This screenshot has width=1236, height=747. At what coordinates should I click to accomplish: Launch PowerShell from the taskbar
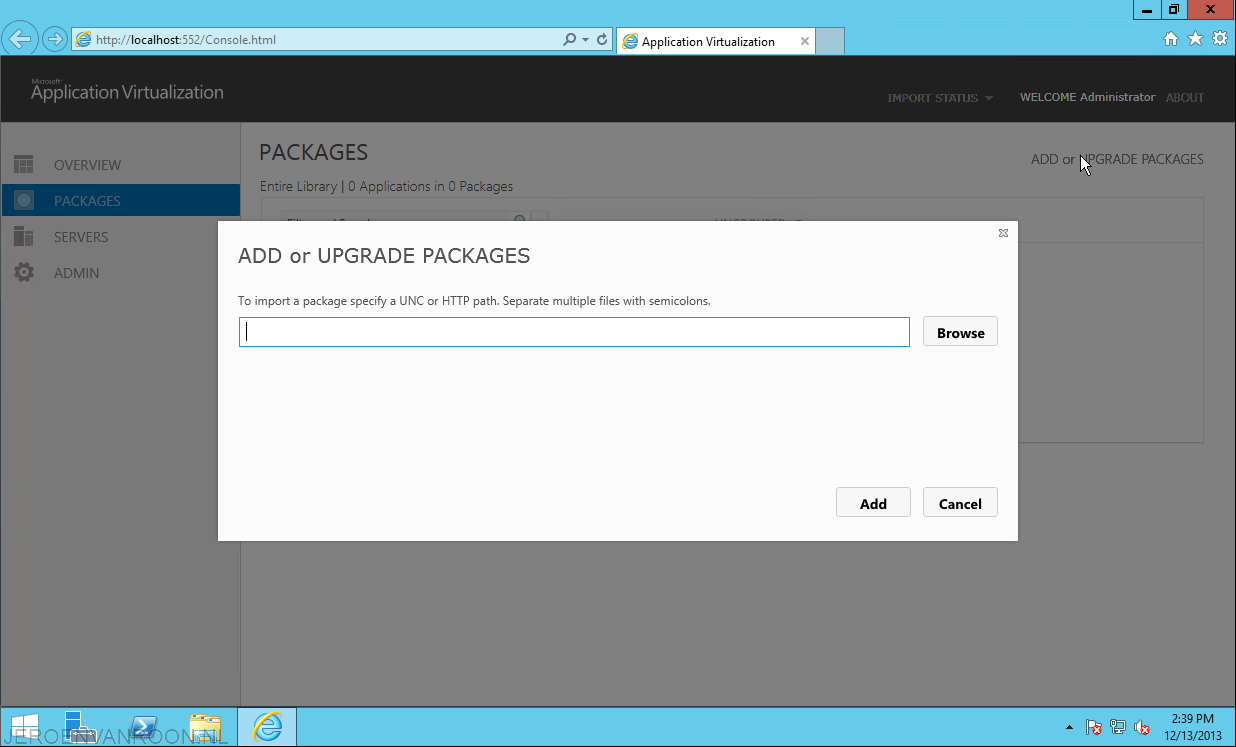click(143, 727)
